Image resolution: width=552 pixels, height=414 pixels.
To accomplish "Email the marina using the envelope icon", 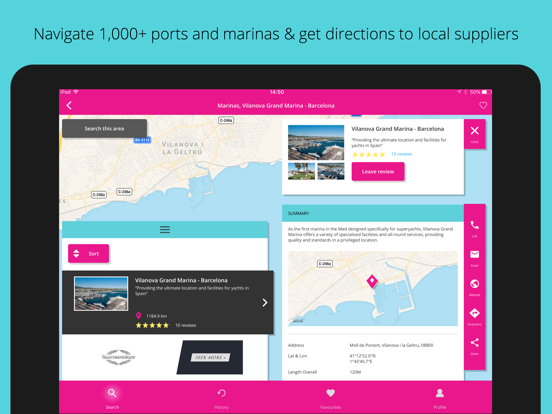I will click(475, 254).
